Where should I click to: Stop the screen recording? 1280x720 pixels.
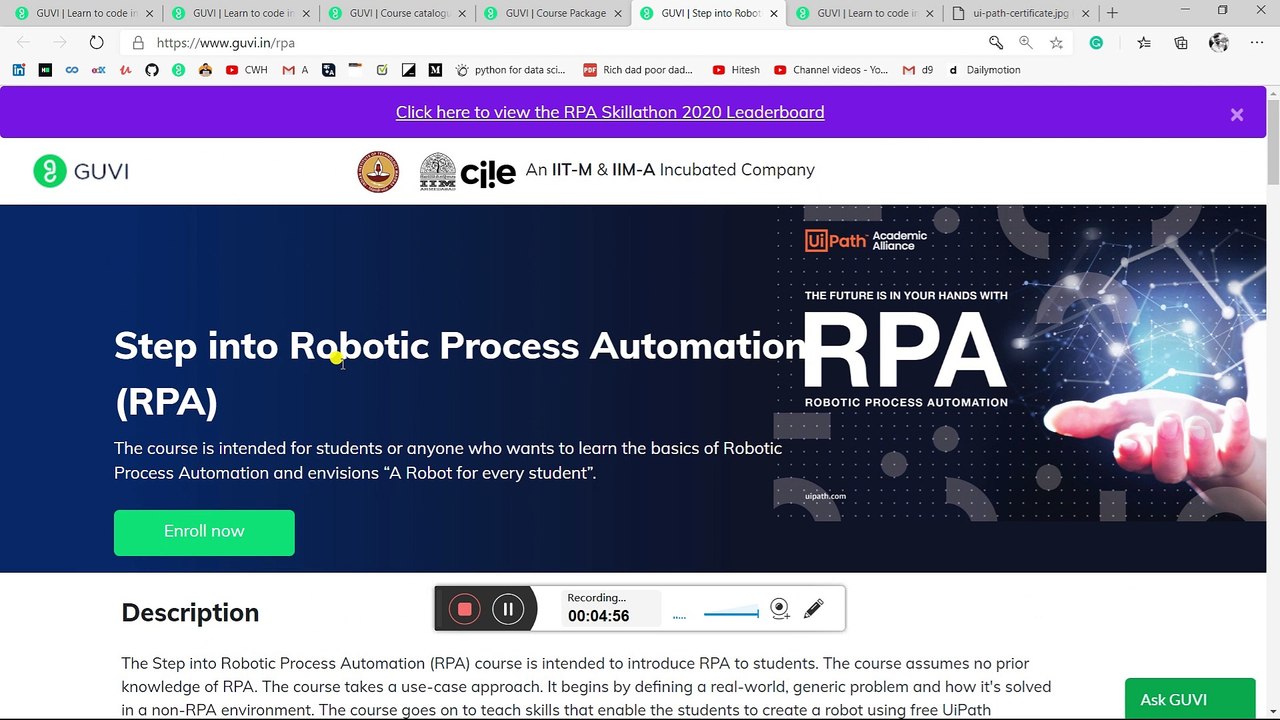pyautogui.click(x=464, y=609)
